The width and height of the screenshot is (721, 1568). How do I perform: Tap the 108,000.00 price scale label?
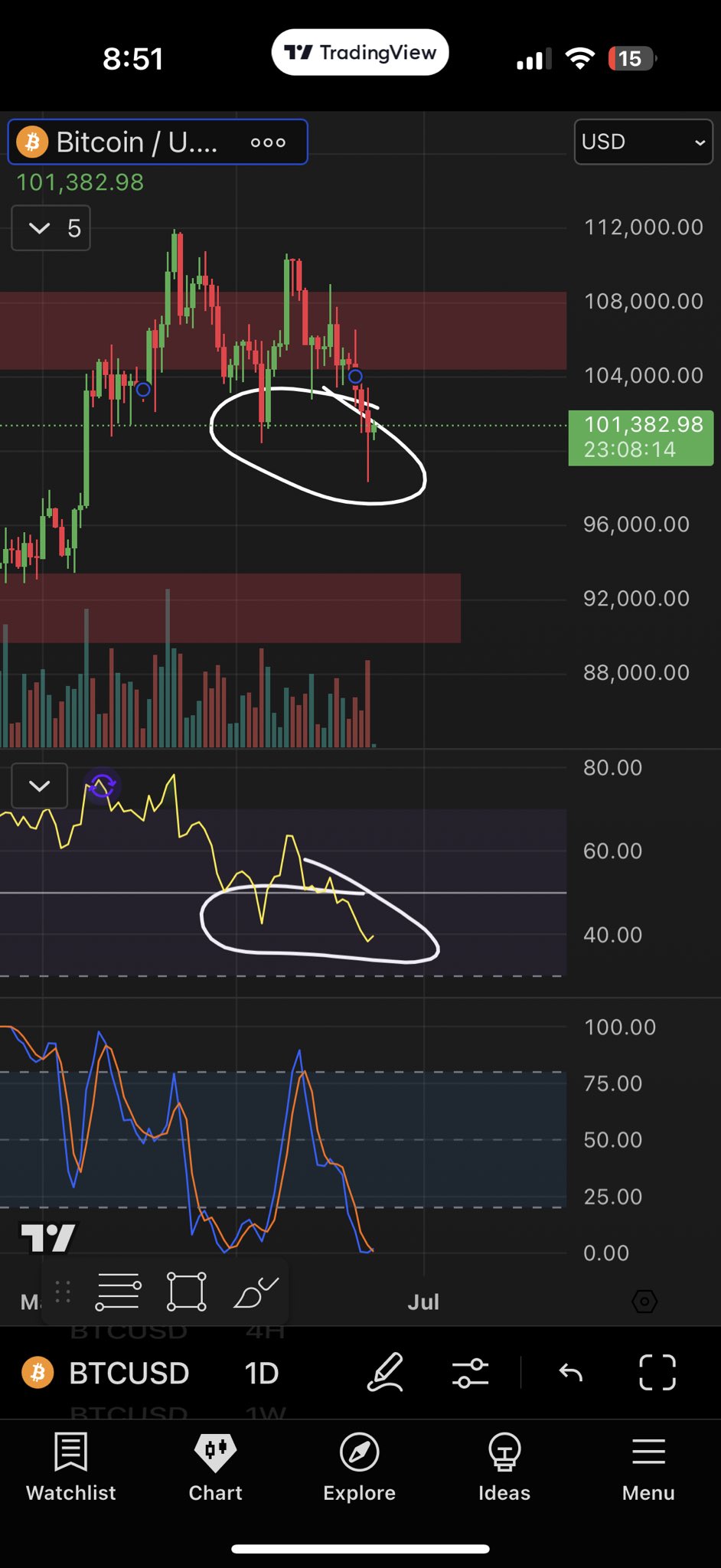pos(644,302)
